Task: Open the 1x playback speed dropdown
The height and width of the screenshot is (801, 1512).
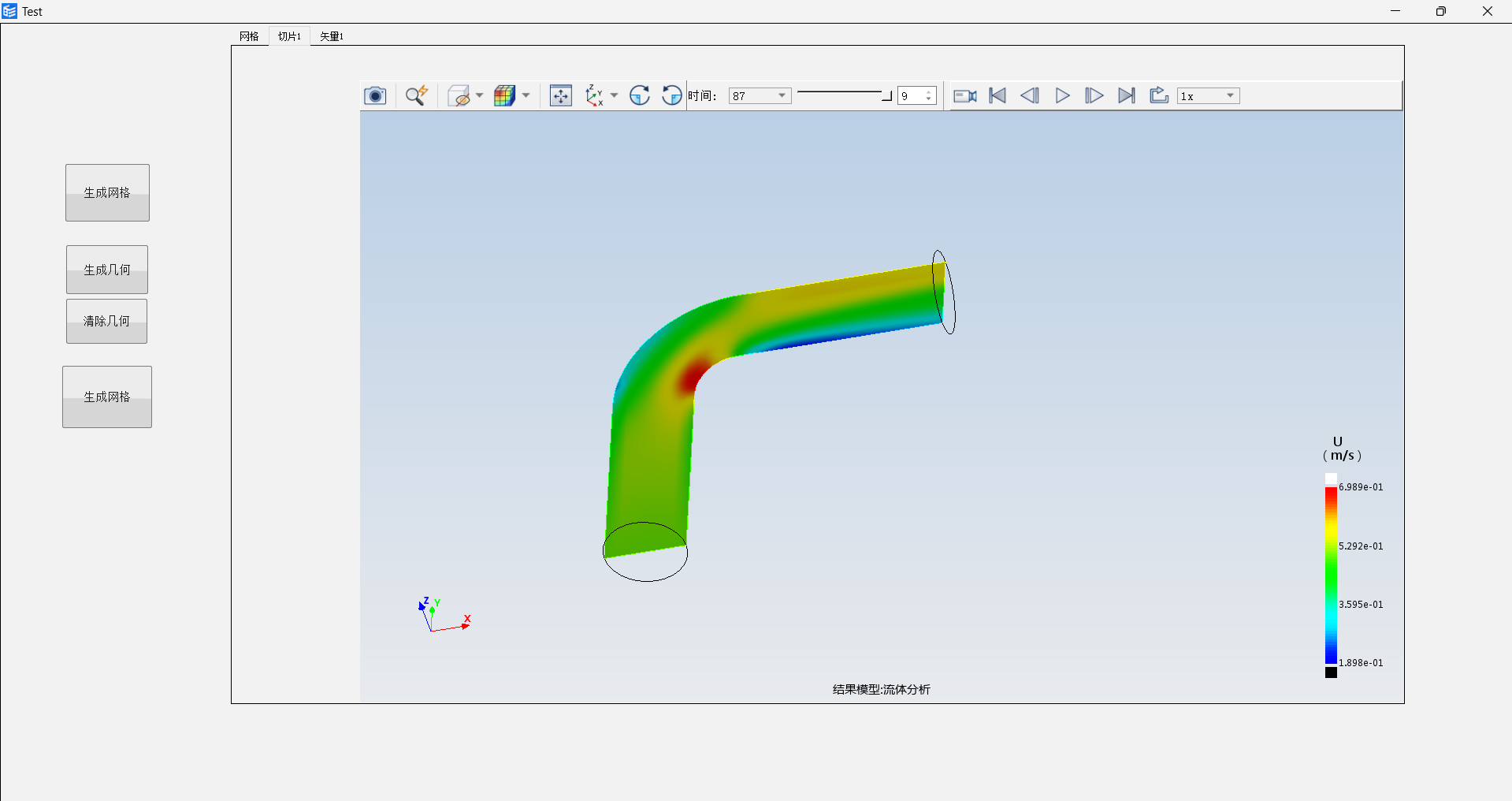Action: click(x=1209, y=95)
